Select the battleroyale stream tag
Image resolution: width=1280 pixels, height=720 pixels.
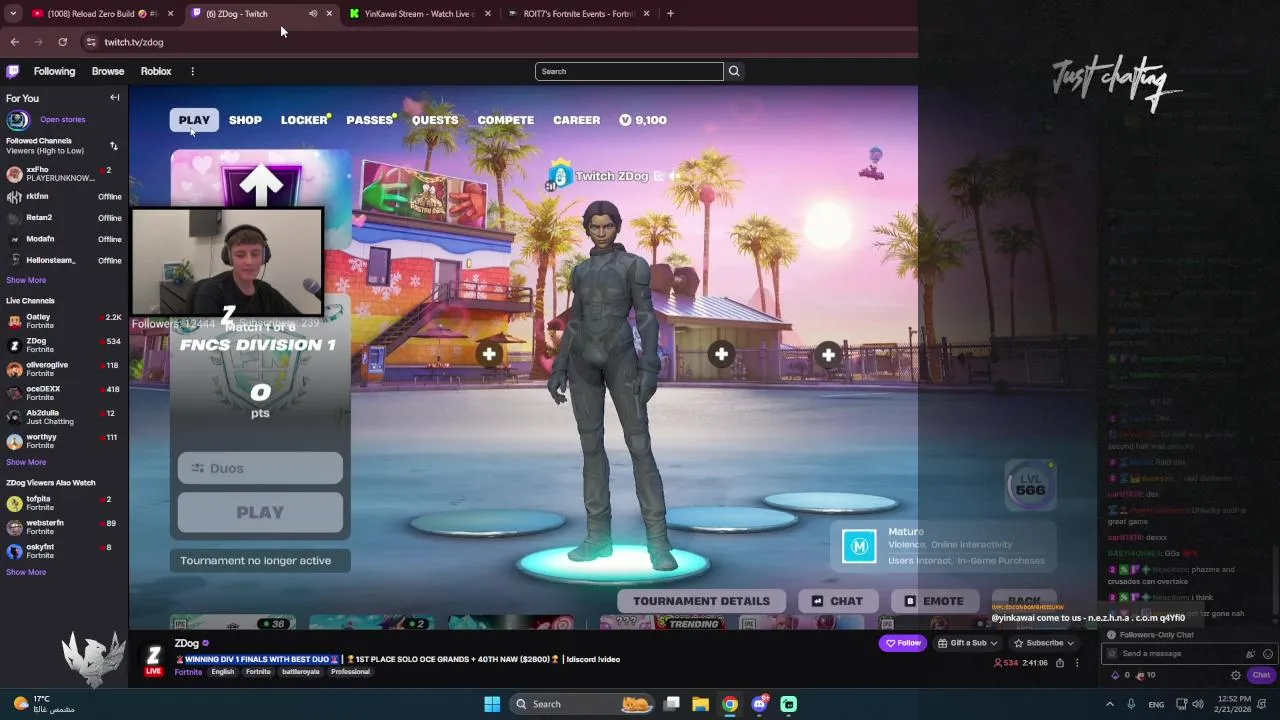tap(299, 672)
